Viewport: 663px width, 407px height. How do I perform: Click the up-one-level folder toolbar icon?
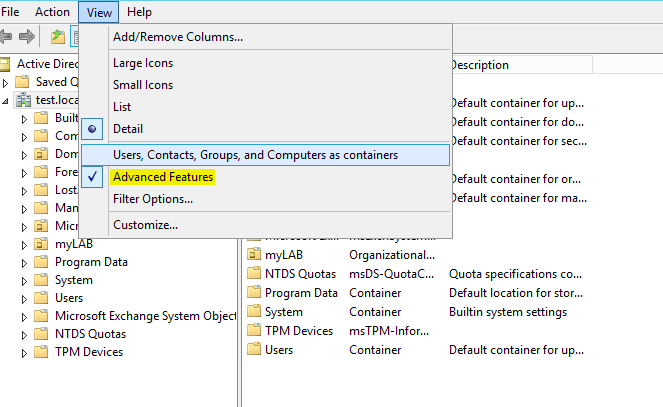pos(58,37)
